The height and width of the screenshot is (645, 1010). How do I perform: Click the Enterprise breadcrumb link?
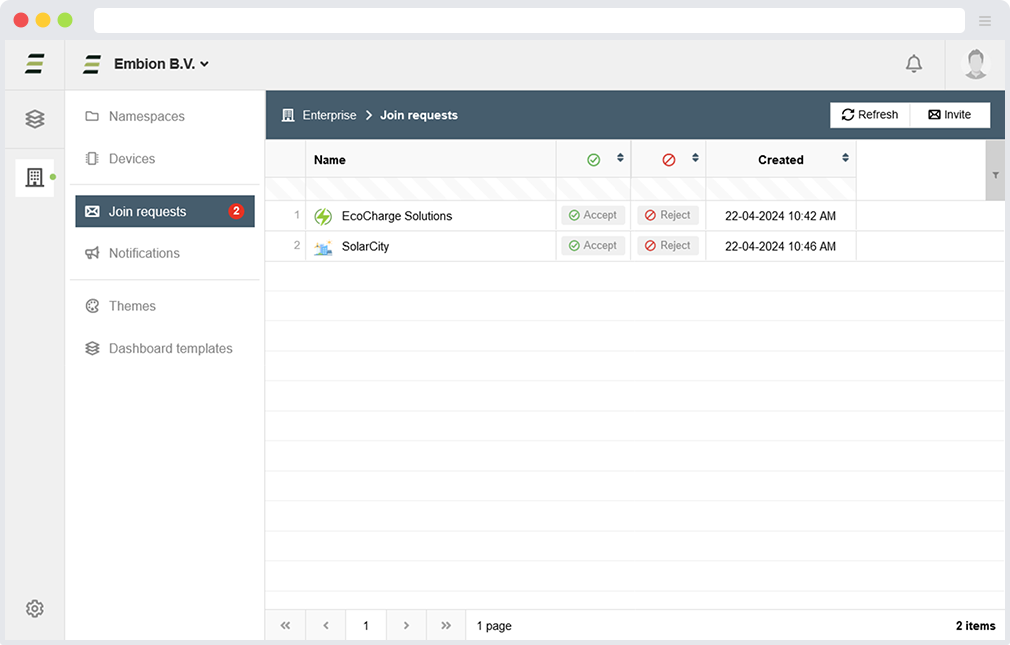coord(329,115)
